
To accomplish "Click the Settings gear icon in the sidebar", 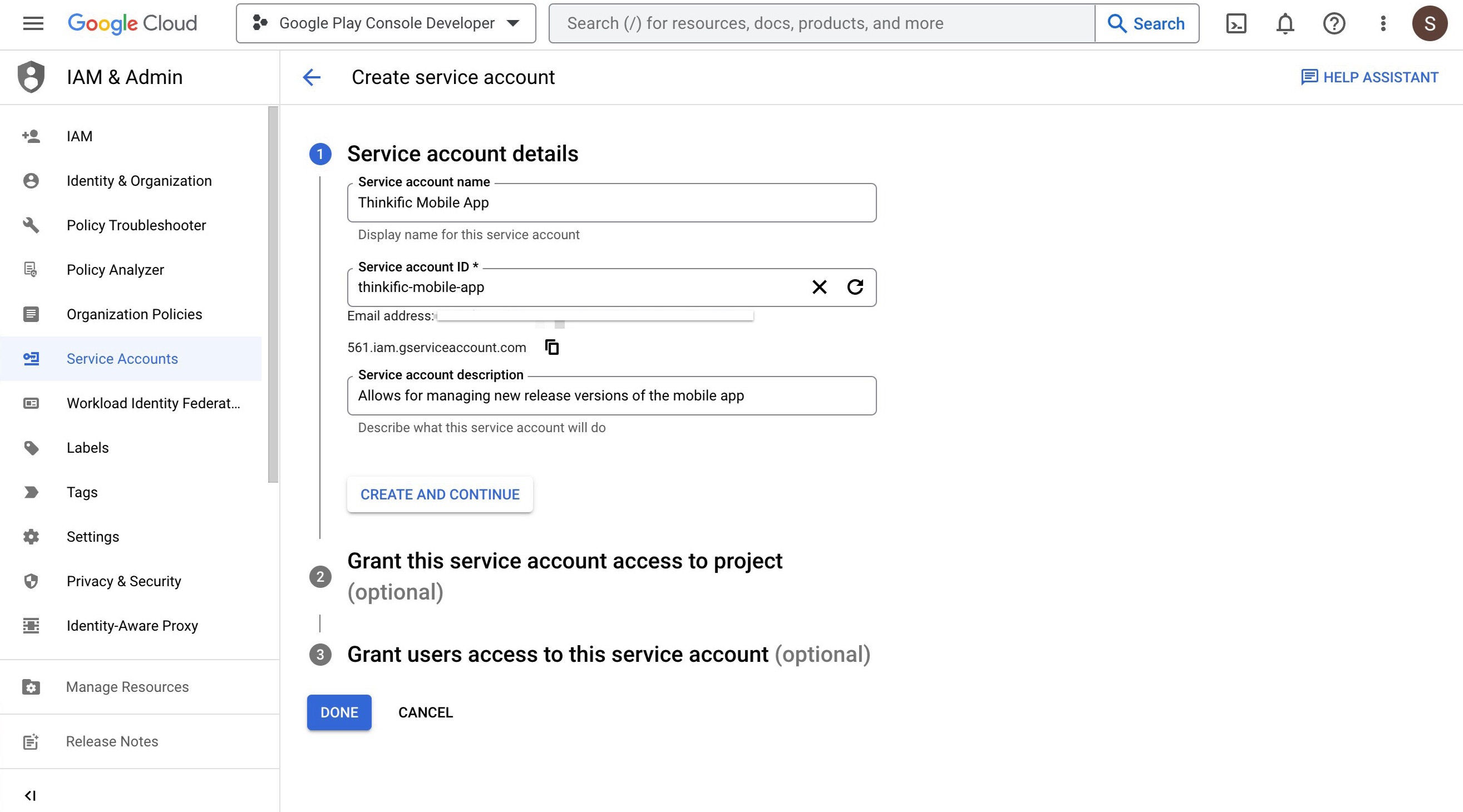I will 31,536.
